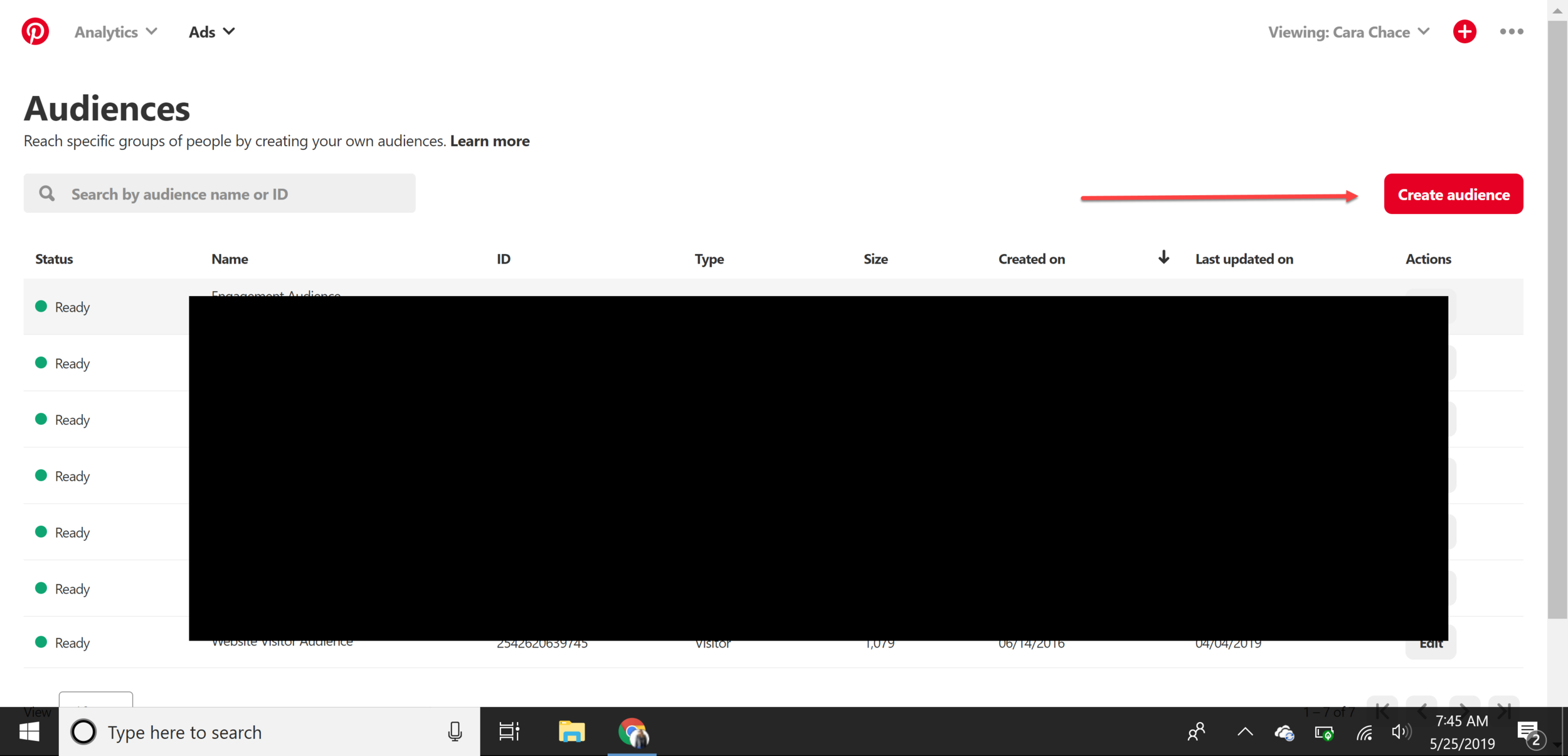
Task: Open the clock showing 7:45 AM
Action: pyautogui.click(x=1462, y=732)
